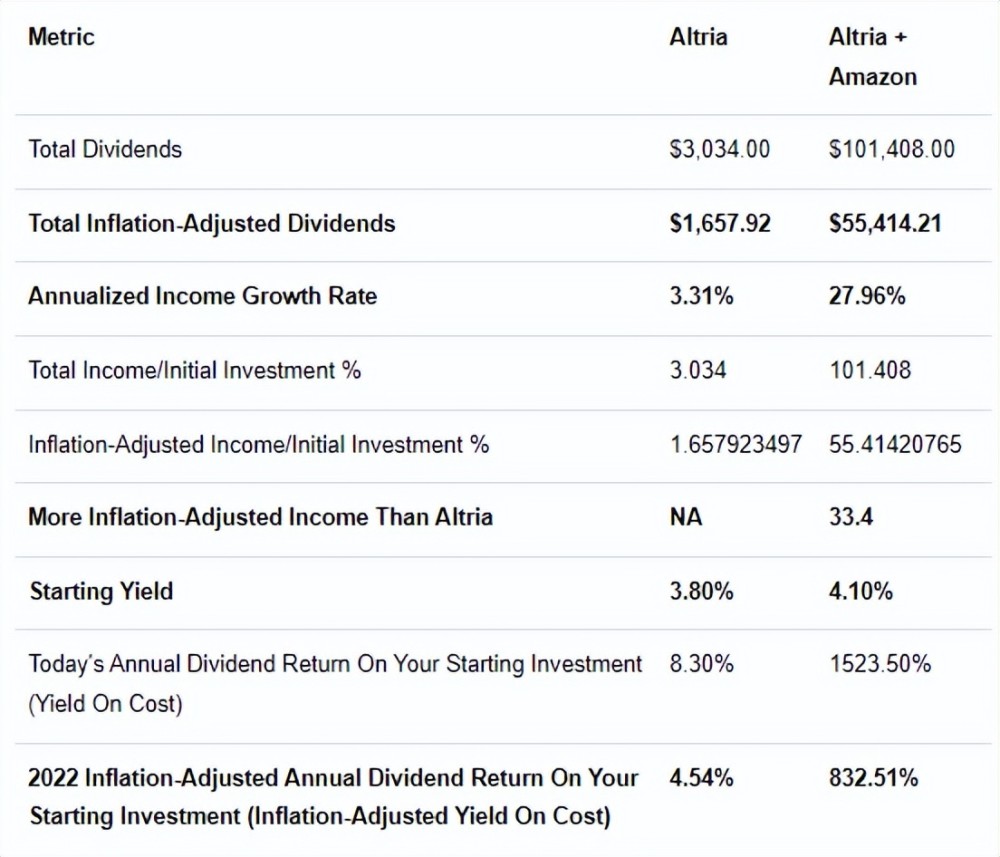Click the $55,414.21 value cell

coord(885,223)
